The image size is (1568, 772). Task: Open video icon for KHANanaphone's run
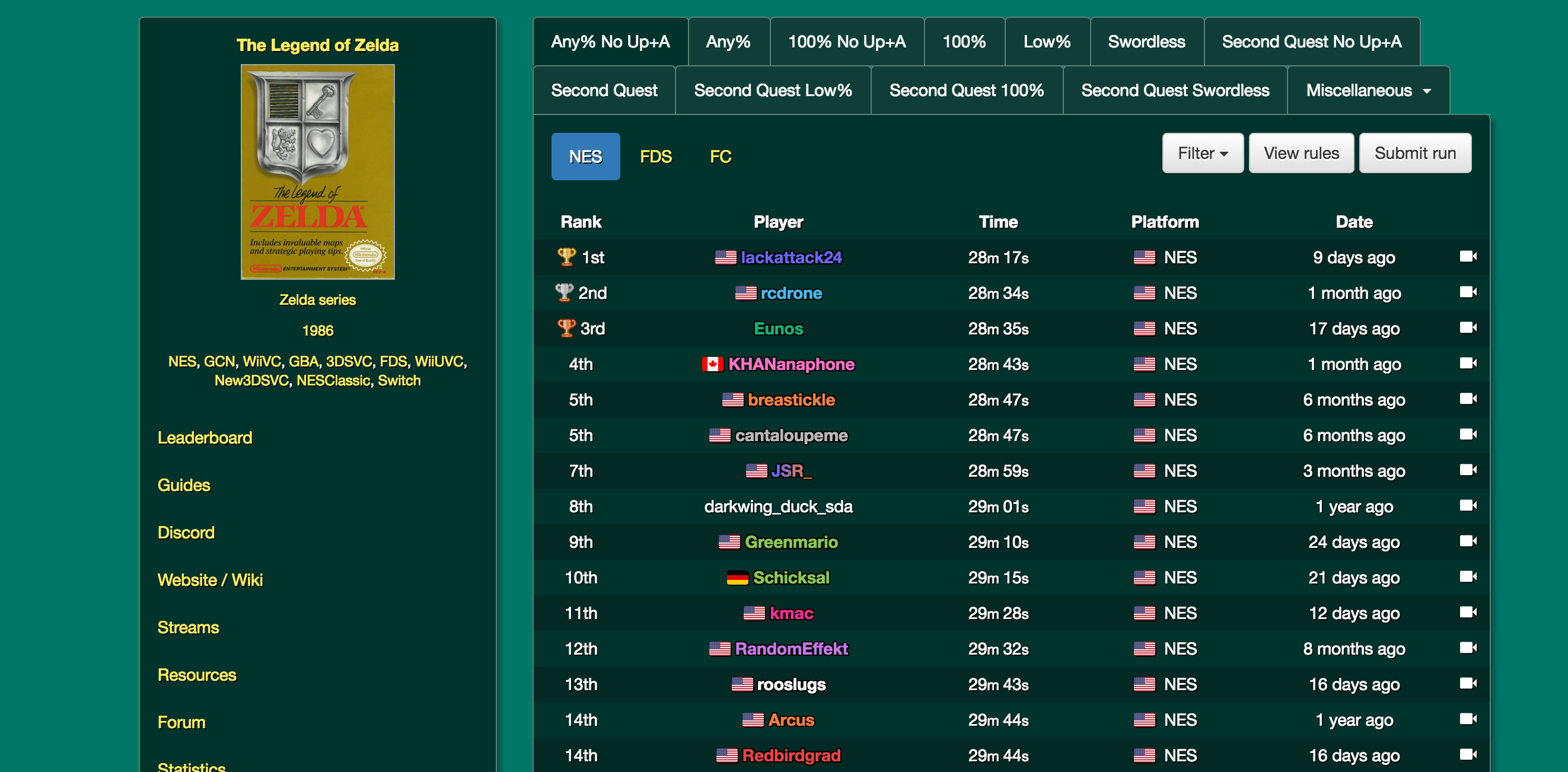[1468, 363]
